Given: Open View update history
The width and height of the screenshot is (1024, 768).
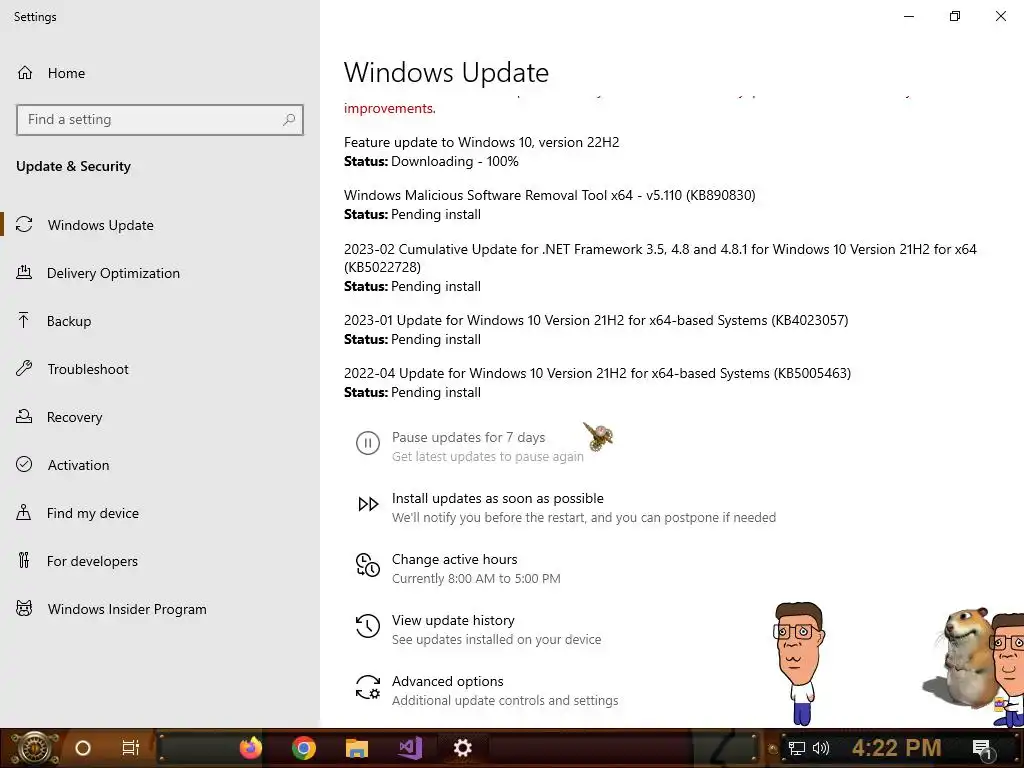Looking at the screenshot, I should point(453,620).
